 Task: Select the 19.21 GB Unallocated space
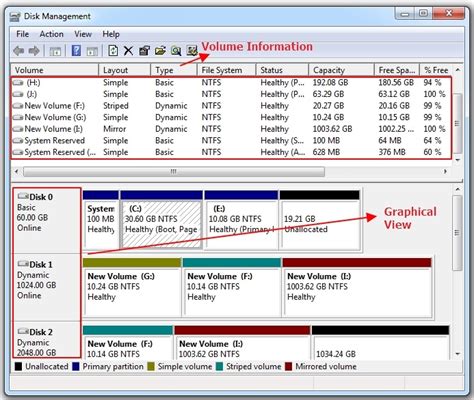pos(320,220)
